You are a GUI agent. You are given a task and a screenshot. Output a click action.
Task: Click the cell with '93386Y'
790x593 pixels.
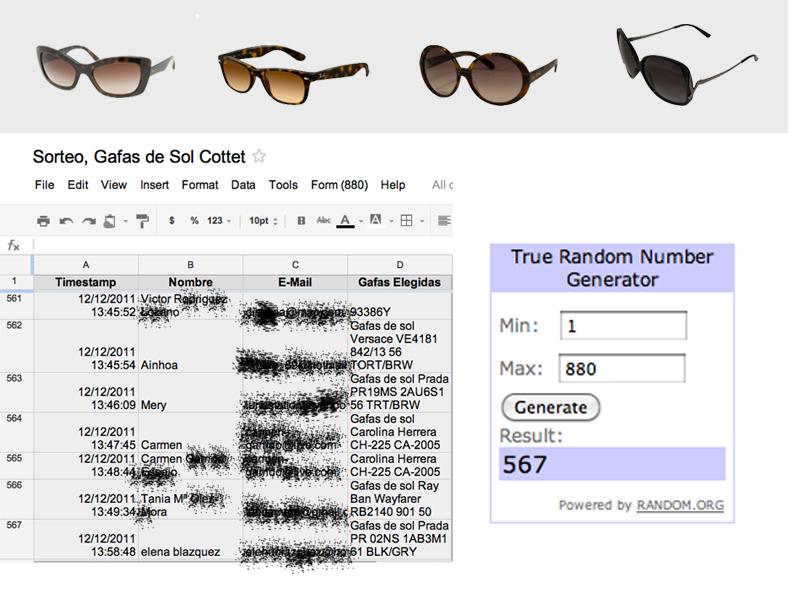pyautogui.click(x=400, y=305)
